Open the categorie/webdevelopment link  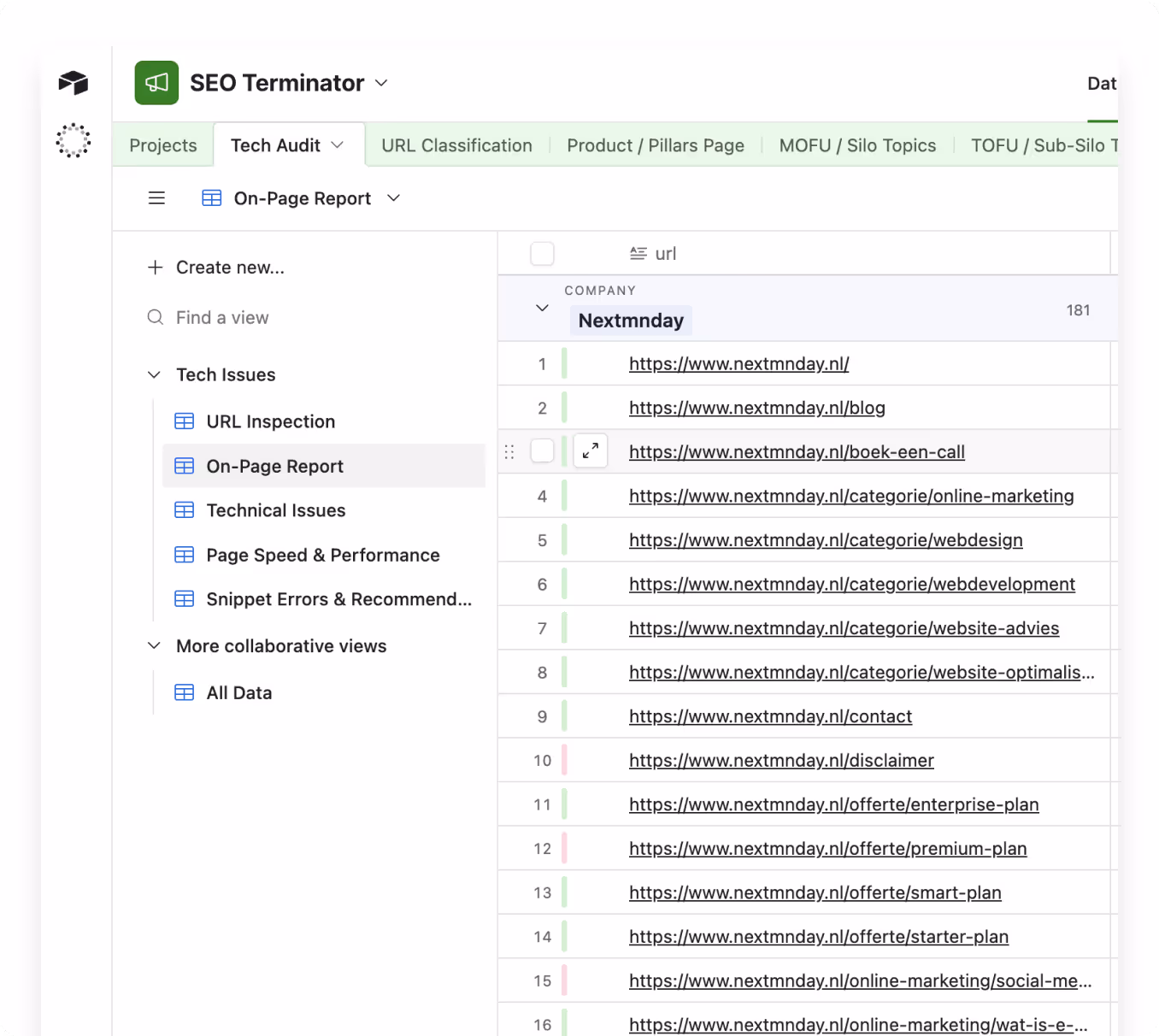(x=852, y=584)
